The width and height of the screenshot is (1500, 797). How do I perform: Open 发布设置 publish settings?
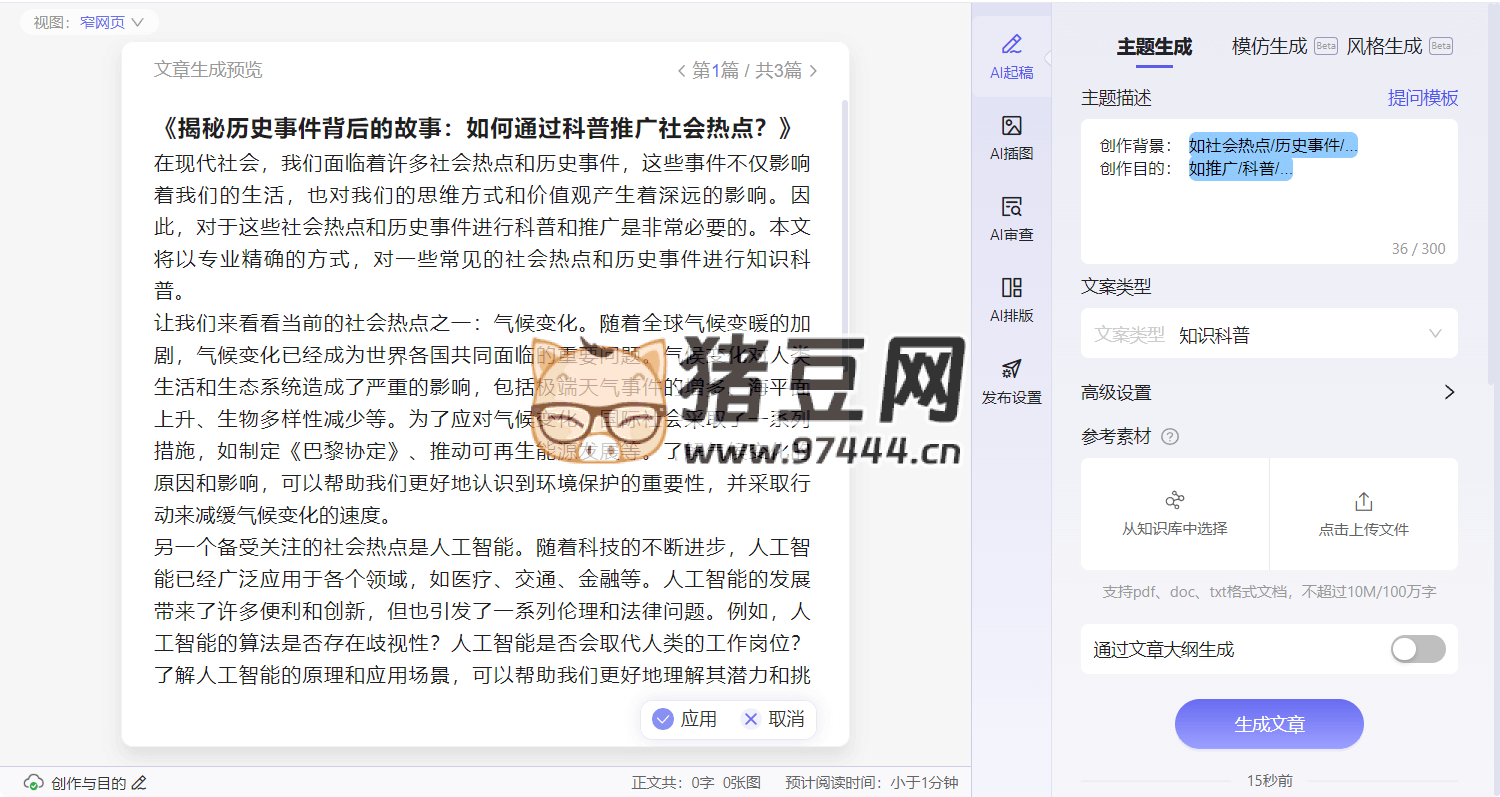coord(1011,381)
